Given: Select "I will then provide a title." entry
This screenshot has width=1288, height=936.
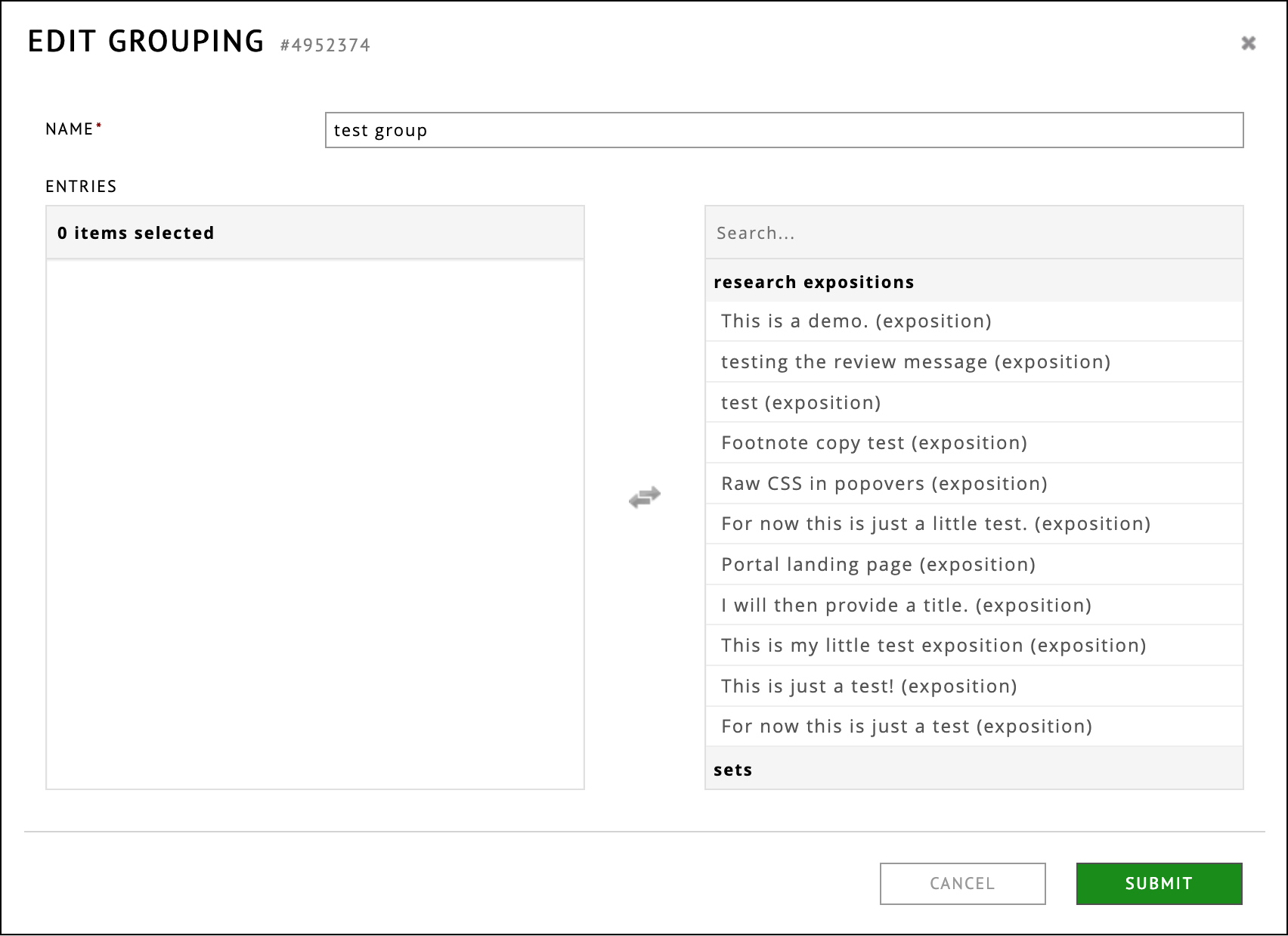Looking at the screenshot, I should click(974, 605).
